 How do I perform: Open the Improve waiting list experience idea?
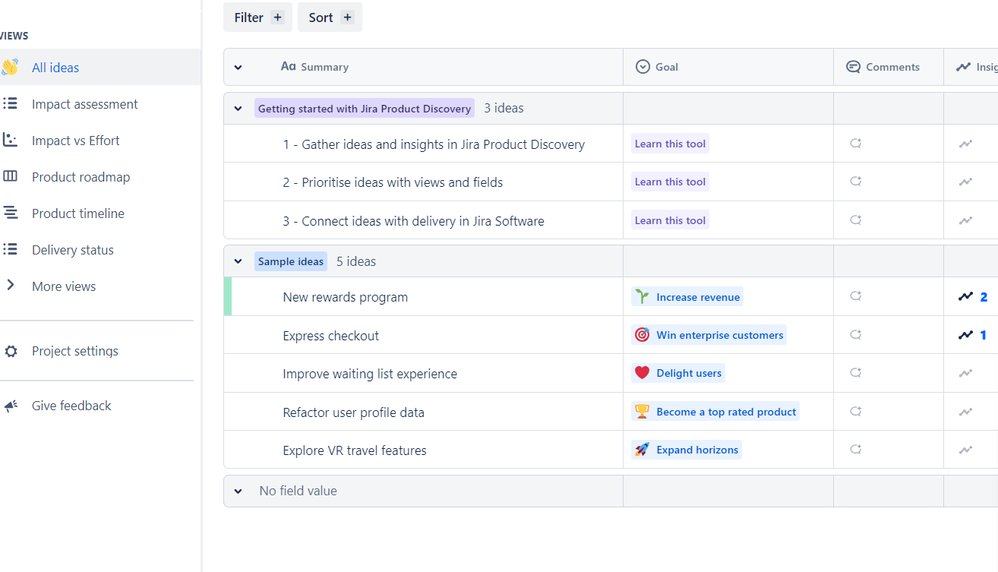click(370, 374)
